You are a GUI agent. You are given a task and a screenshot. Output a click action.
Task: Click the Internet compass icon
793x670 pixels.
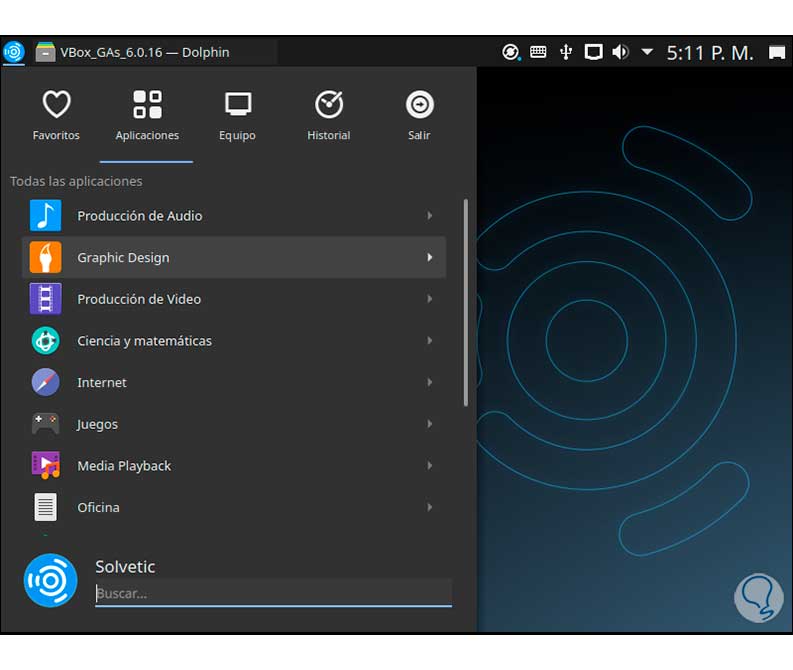pos(46,382)
